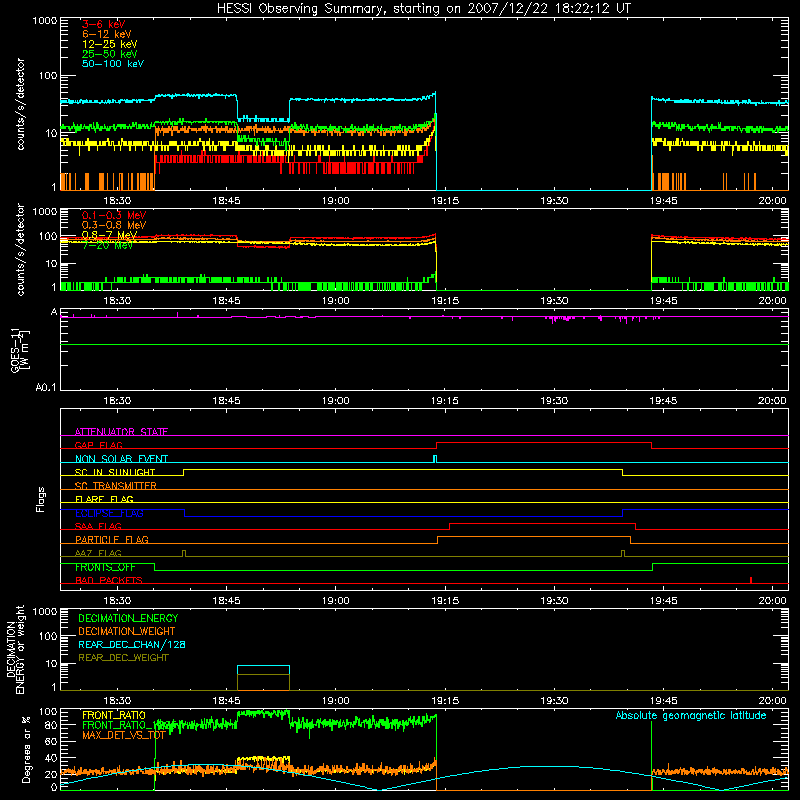Select the PARTICLE_FLAG label

pos(112,539)
